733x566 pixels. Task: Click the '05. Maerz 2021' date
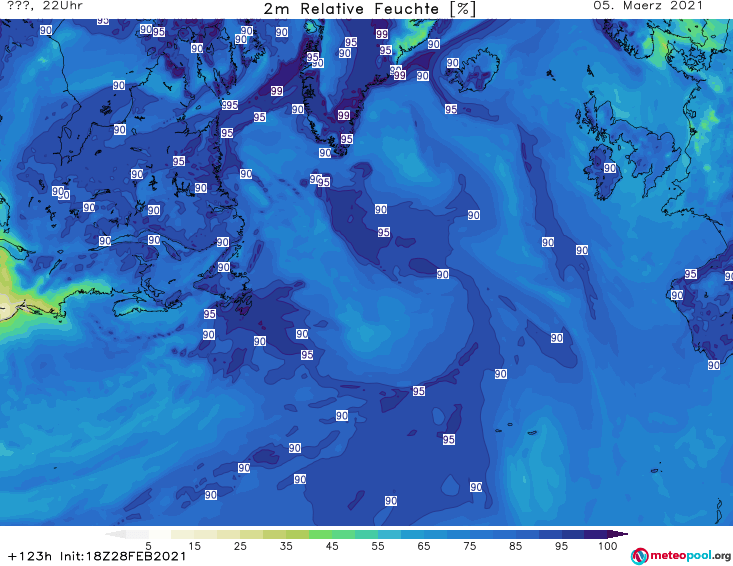[x=648, y=6]
